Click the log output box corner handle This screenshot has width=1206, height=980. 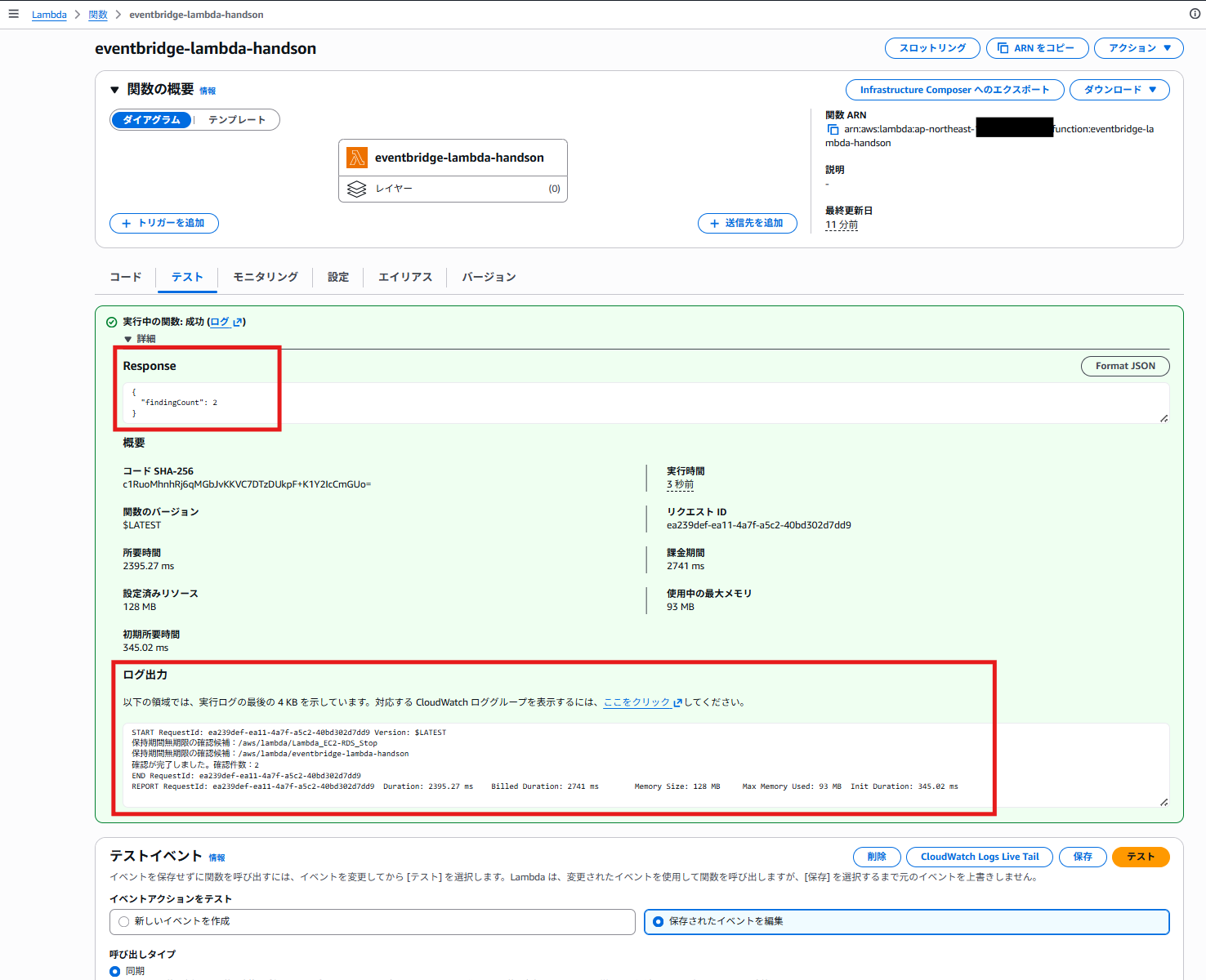point(1164,802)
